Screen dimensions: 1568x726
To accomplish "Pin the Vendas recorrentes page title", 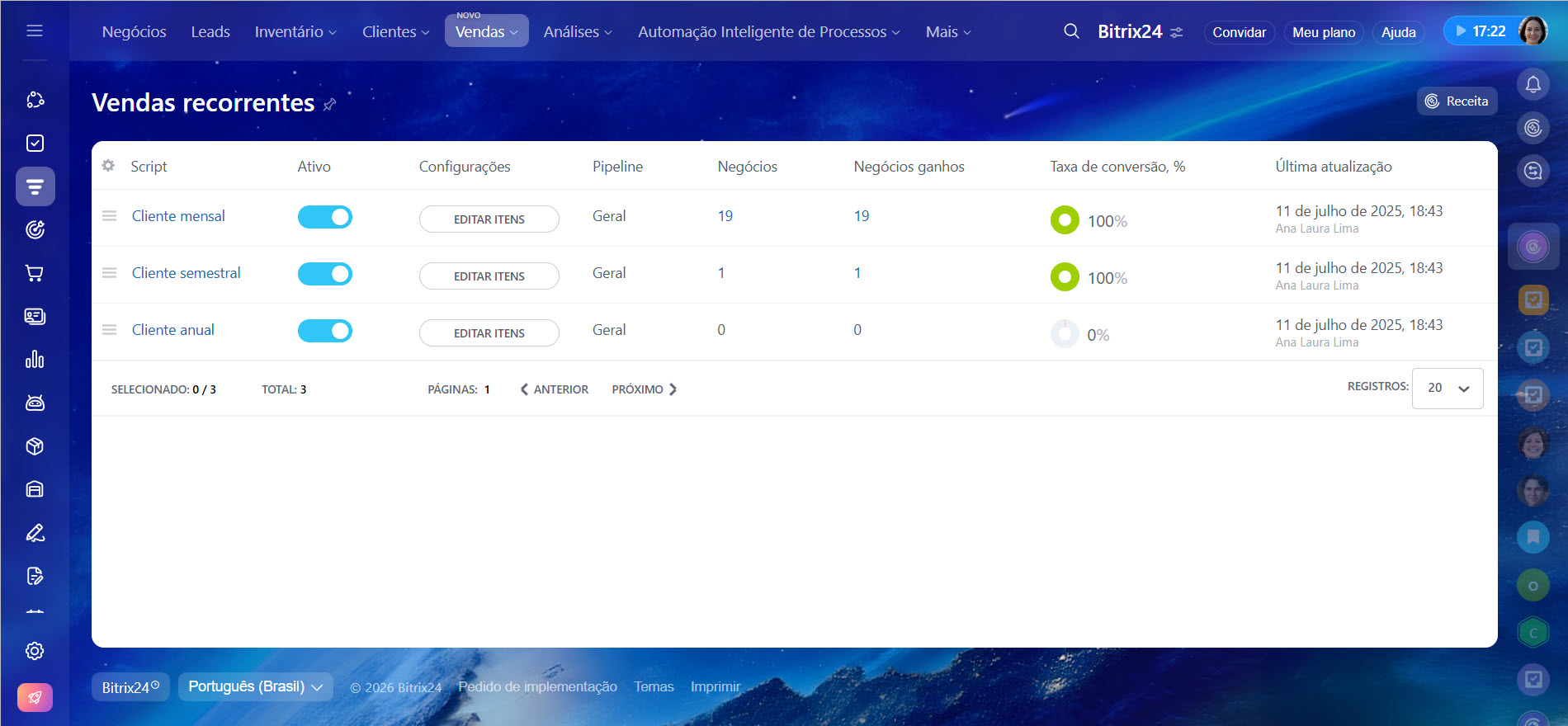I will 330,104.
